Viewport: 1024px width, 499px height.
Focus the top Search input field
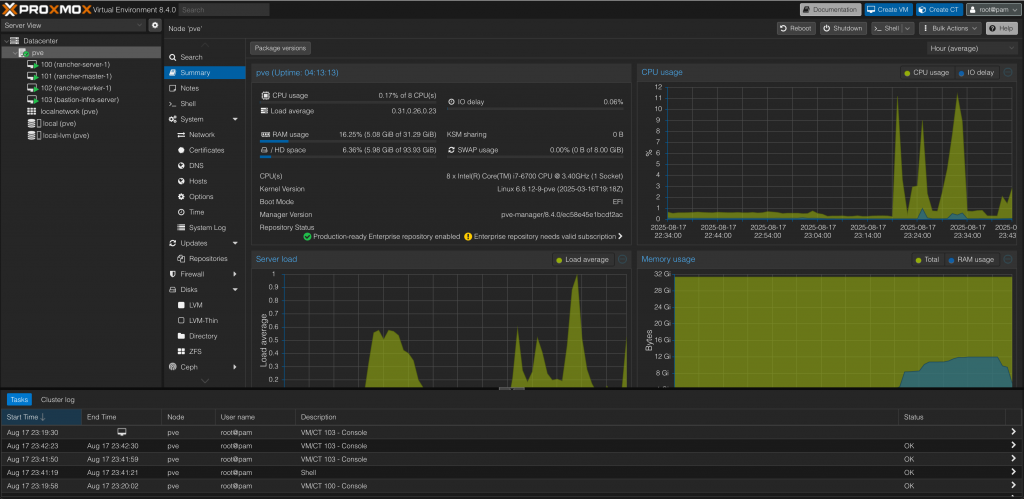click(x=224, y=10)
